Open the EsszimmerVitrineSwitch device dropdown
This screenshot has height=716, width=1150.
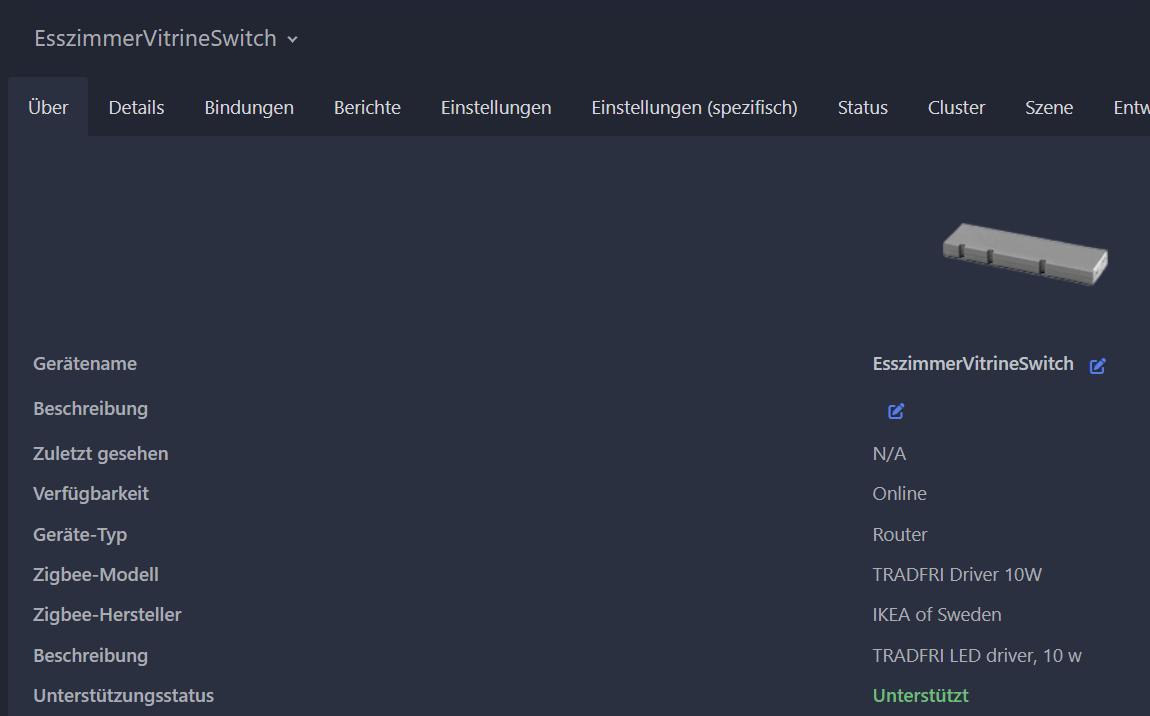click(166, 38)
